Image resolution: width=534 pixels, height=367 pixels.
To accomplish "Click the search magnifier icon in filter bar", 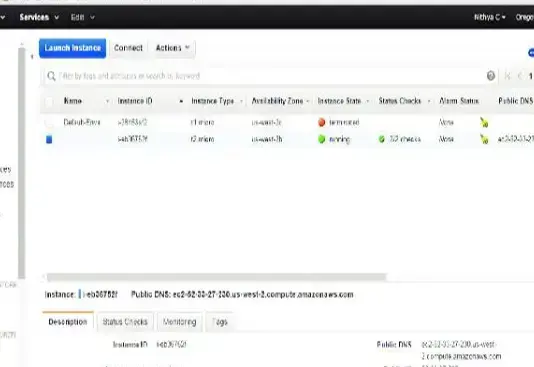I will click(x=51, y=76).
